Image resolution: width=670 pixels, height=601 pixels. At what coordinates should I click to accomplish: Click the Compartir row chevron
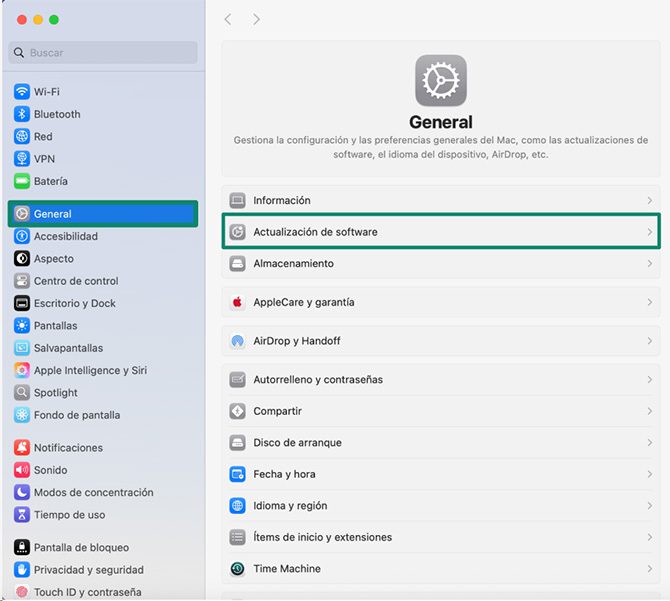tap(649, 411)
